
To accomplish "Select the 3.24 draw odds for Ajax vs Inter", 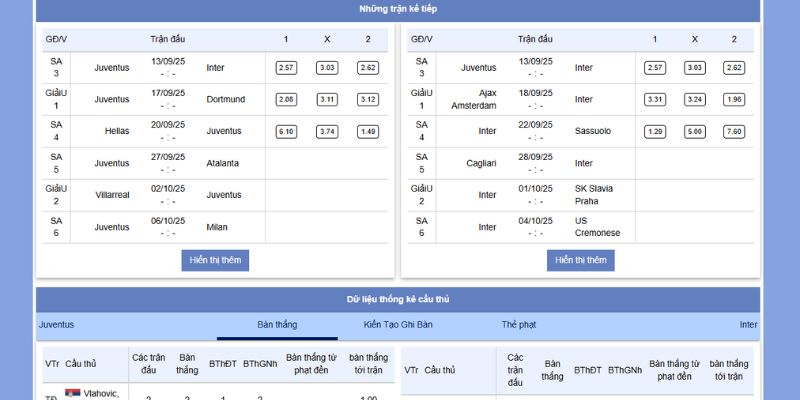I will (695, 99).
